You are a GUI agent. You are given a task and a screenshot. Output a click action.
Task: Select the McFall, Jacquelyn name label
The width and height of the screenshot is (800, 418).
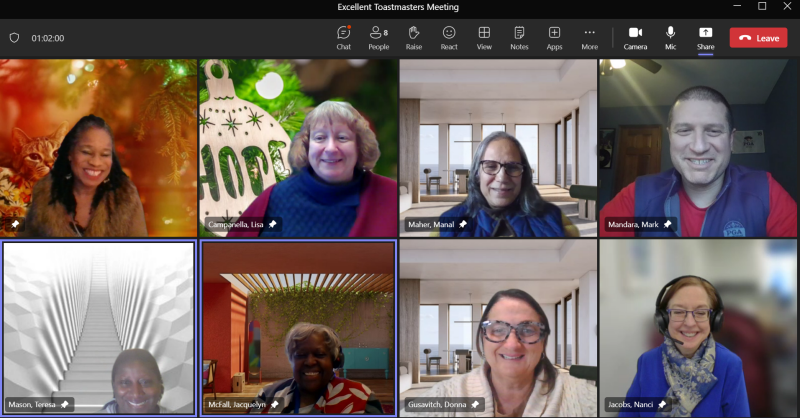pos(237,405)
